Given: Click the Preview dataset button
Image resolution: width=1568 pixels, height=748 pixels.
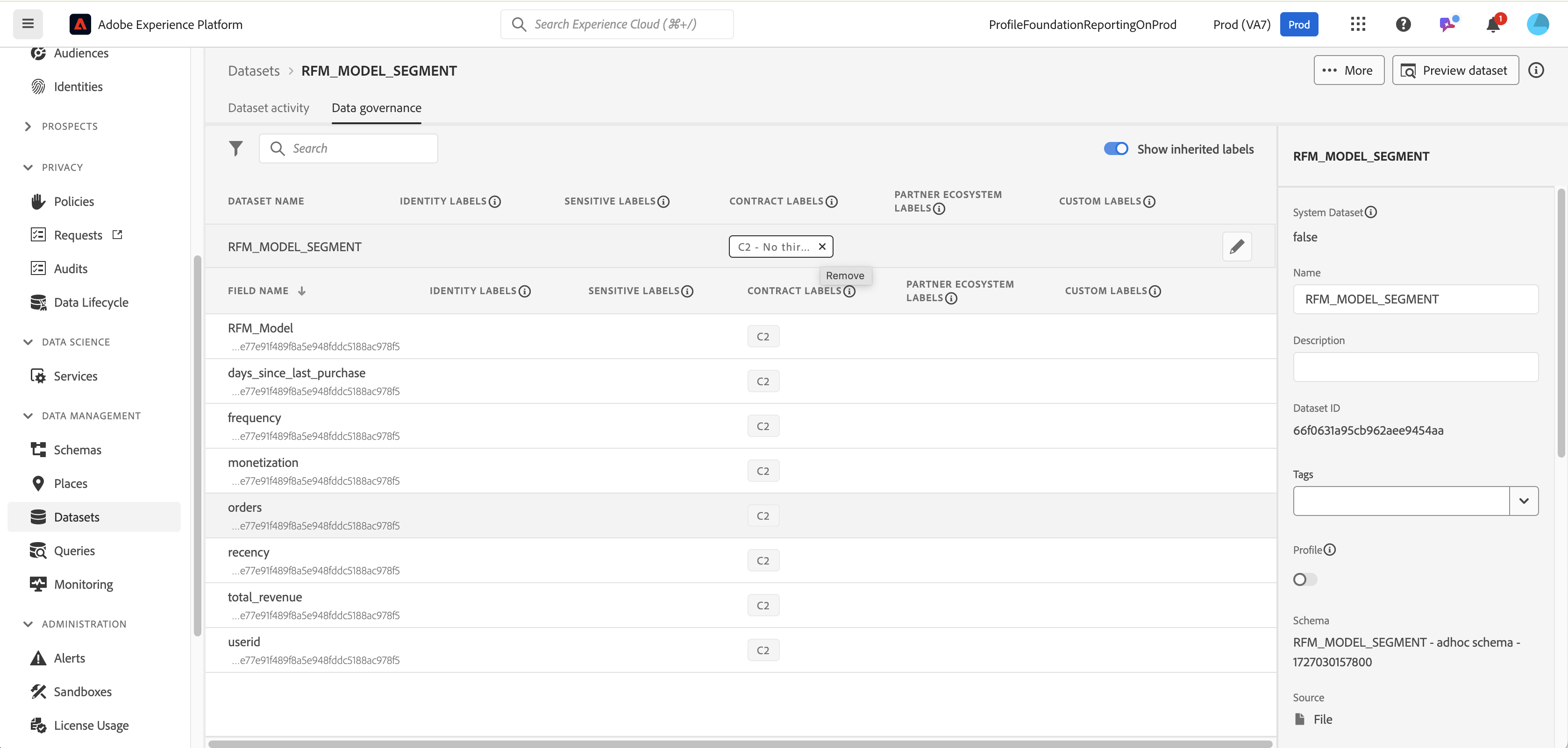Looking at the screenshot, I should coord(1455,71).
